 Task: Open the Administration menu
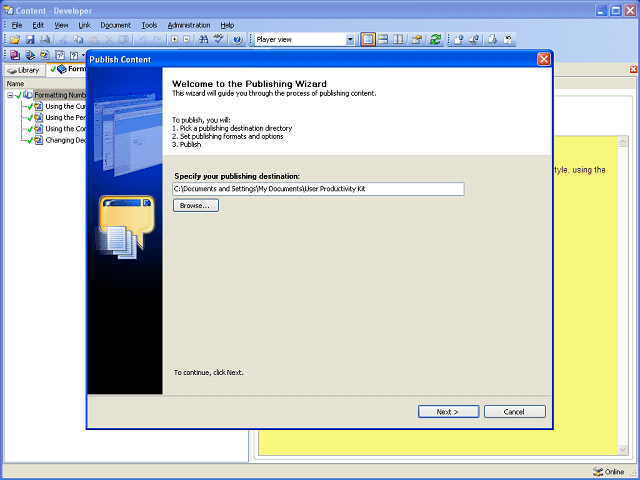click(x=189, y=25)
